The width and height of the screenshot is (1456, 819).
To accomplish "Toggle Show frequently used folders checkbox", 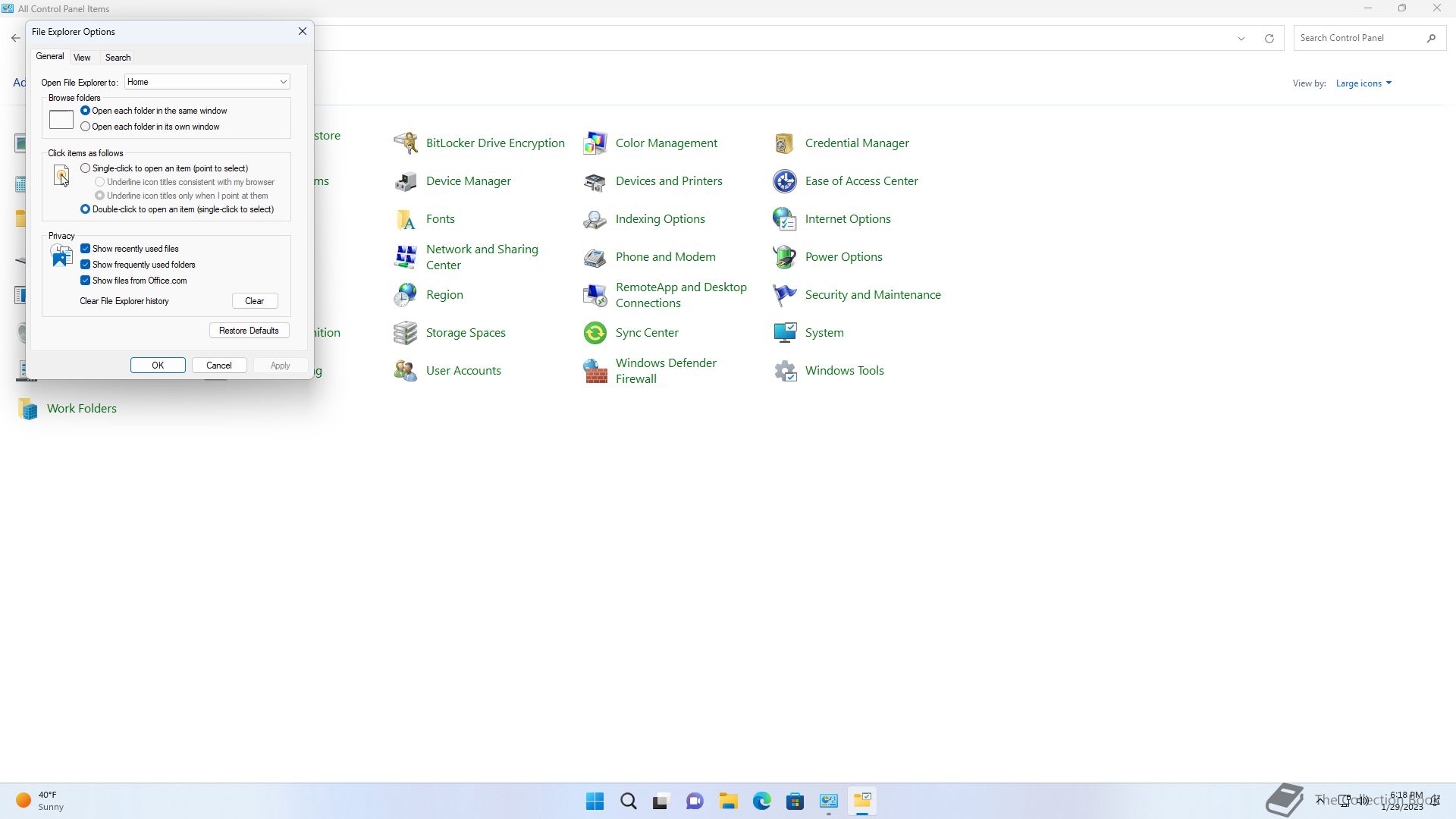I will click(86, 265).
